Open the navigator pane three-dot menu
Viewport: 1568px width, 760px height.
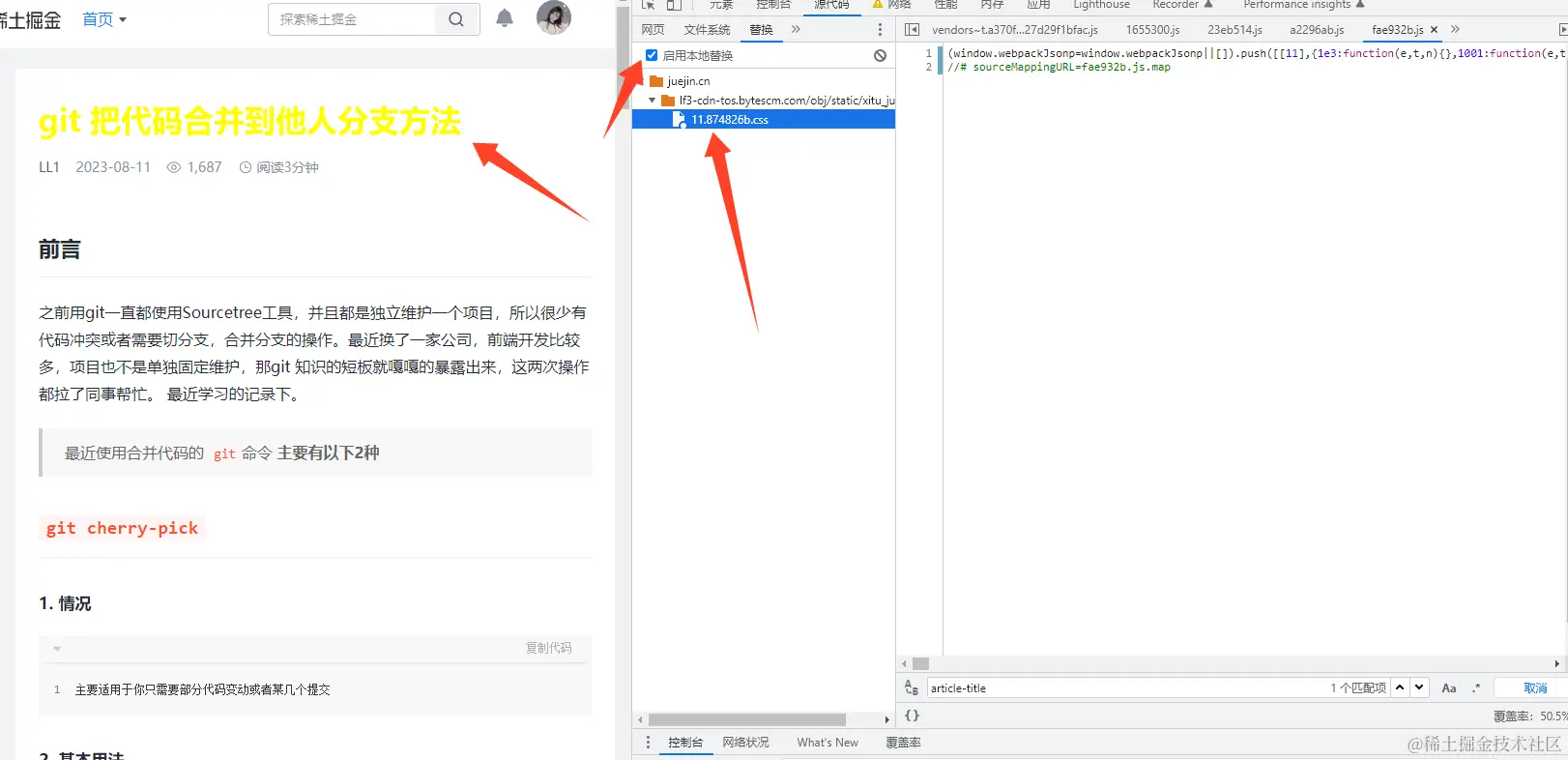(x=880, y=30)
